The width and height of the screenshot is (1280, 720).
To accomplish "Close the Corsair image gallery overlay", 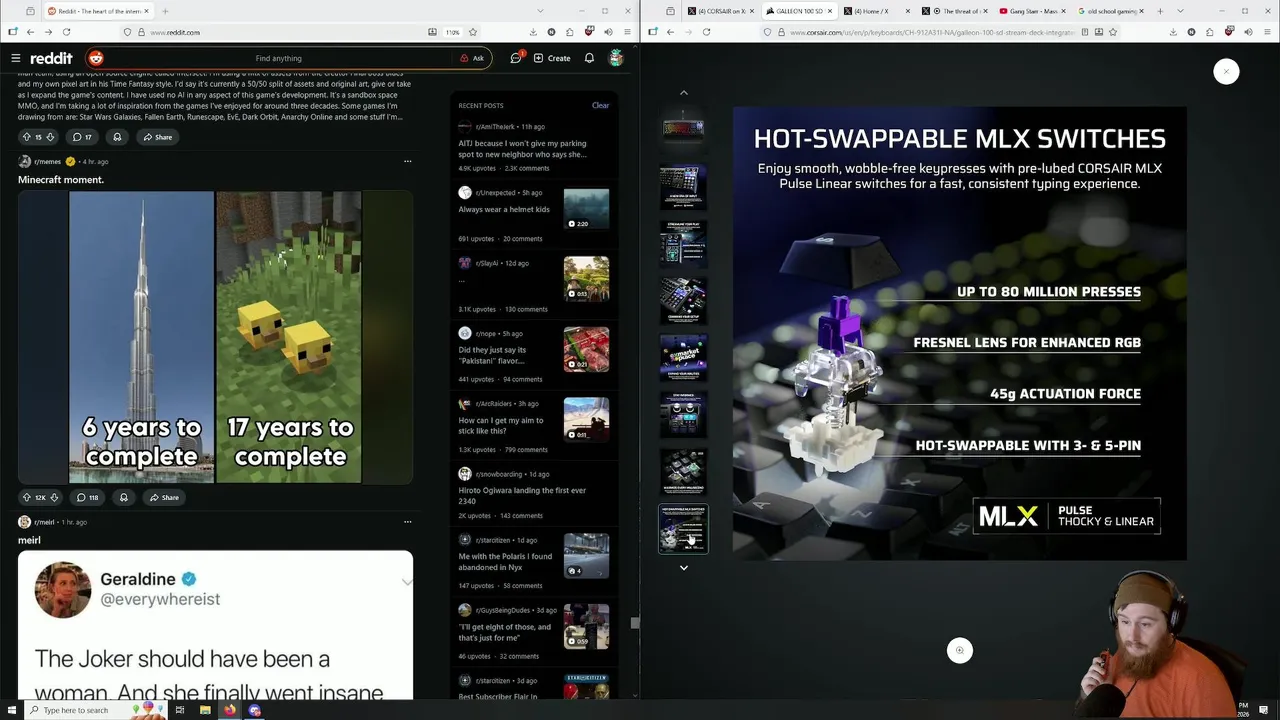I will (x=1226, y=71).
